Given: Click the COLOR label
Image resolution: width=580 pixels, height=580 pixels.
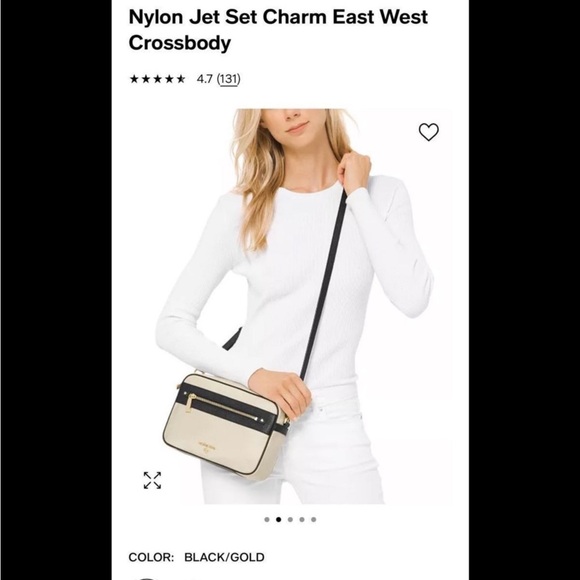Looking at the screenshot, I should (x=151, y=557).
